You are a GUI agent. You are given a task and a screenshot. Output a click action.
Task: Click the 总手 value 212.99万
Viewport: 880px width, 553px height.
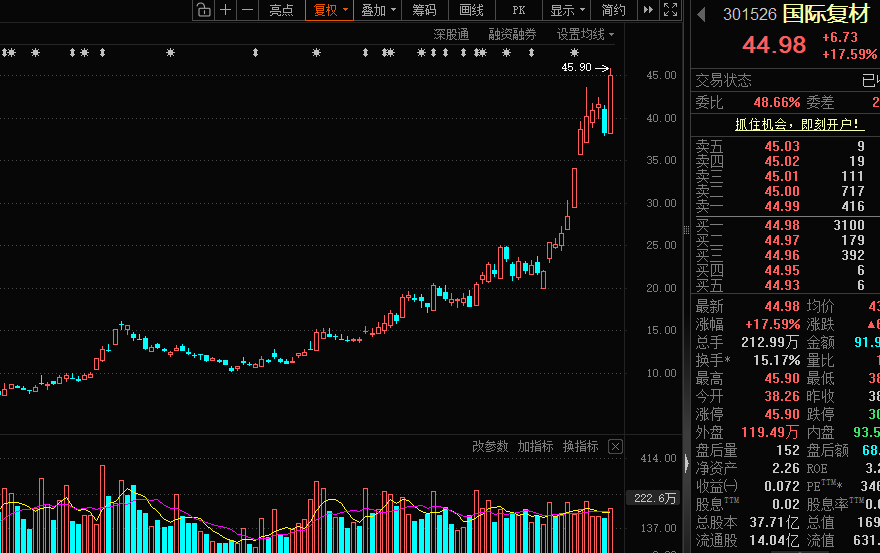tap(770, 342)
